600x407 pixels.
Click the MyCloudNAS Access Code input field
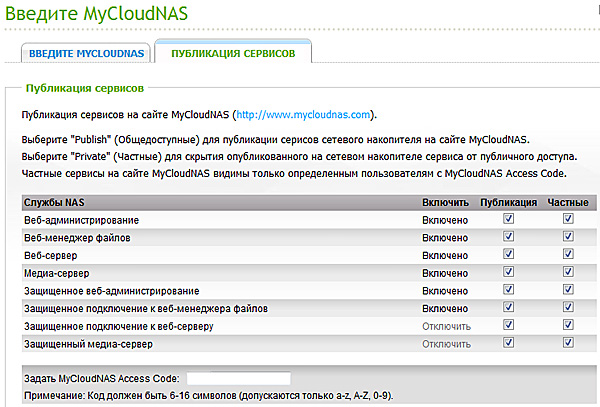tap(238, 378)
